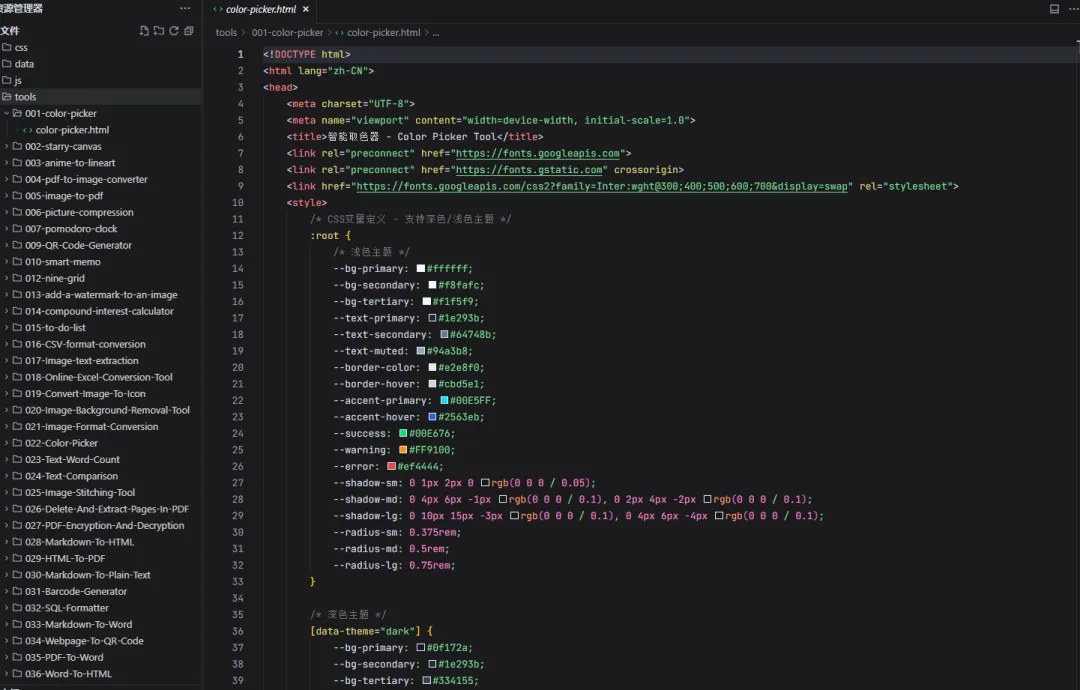Collapse all folders in explorer
Viewport: 1080px width, 690px height.
point(189,30)
